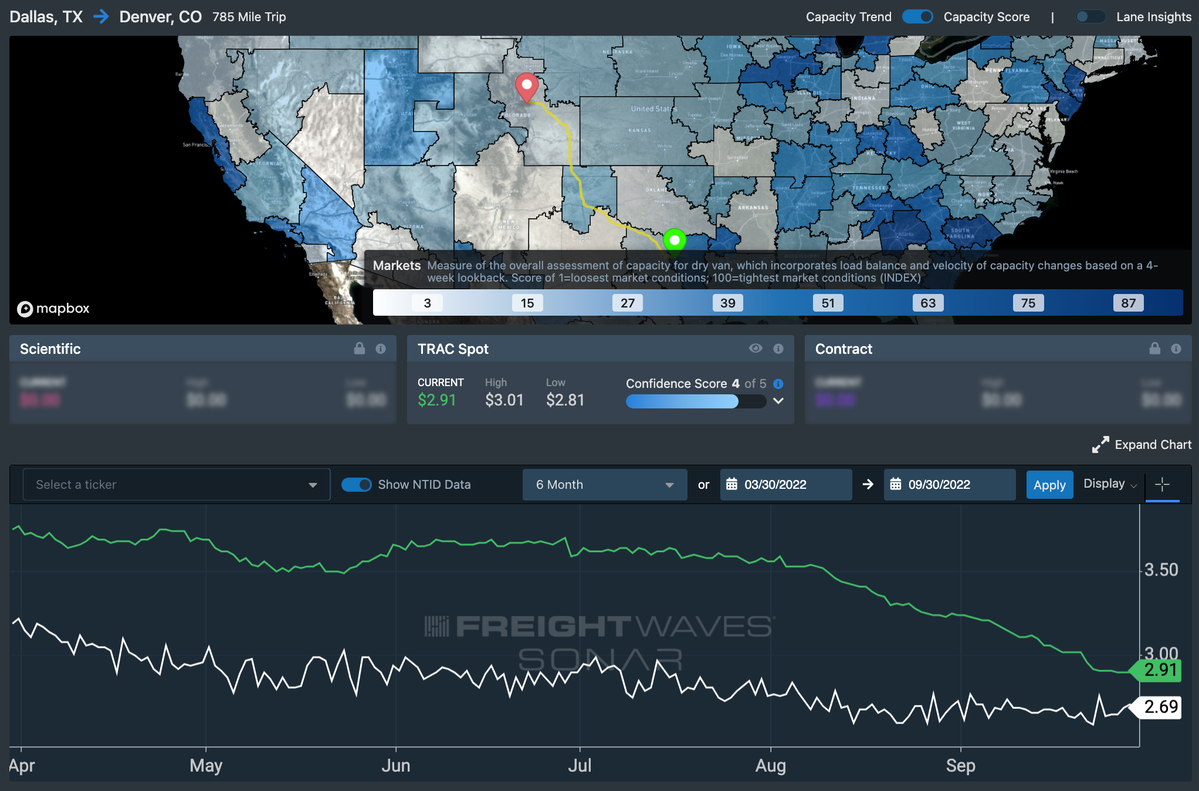
Task: Expand the Confidence Score chevron
Action: click(x=778, y=401)
